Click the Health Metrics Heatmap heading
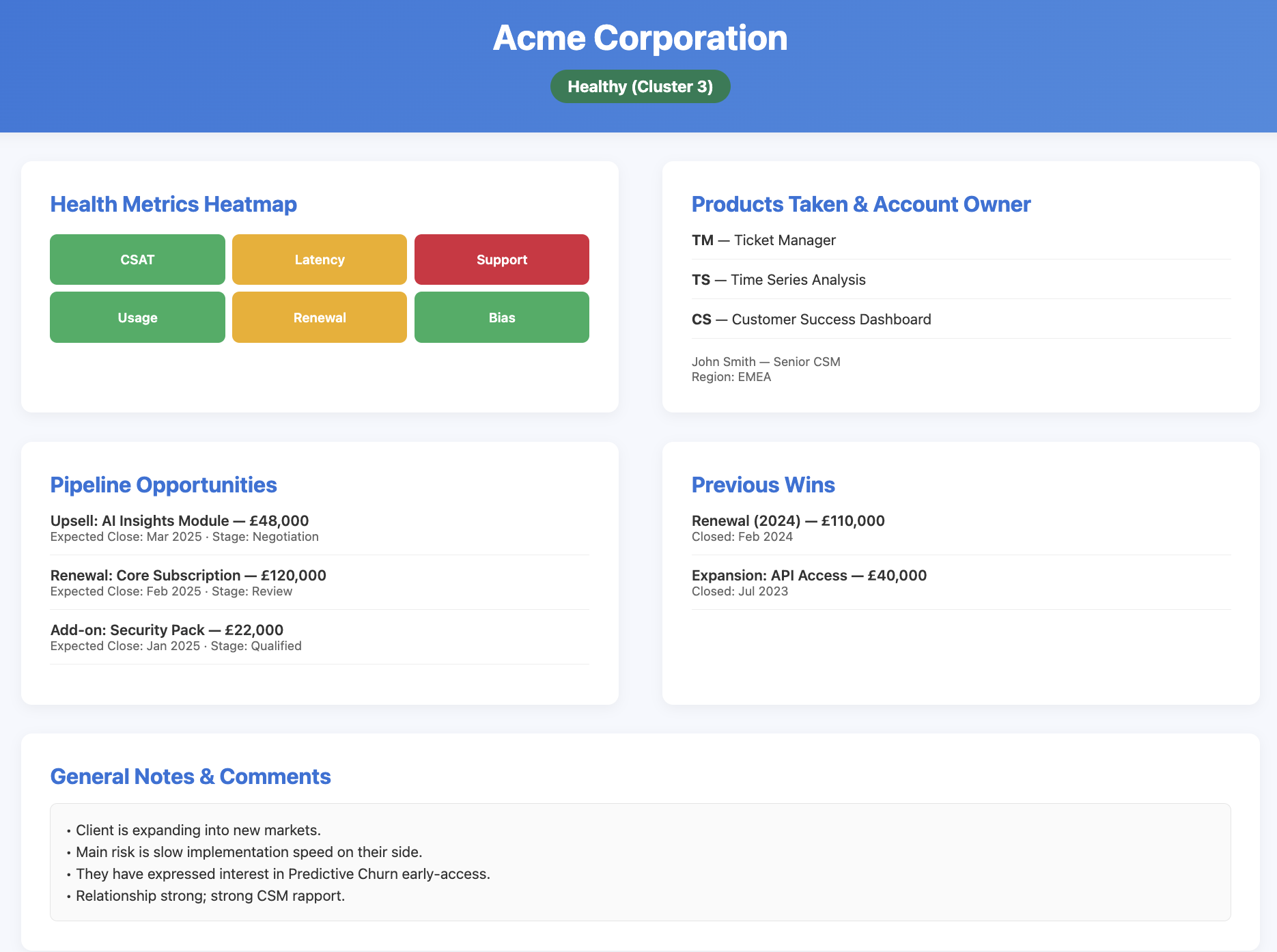 173,204
